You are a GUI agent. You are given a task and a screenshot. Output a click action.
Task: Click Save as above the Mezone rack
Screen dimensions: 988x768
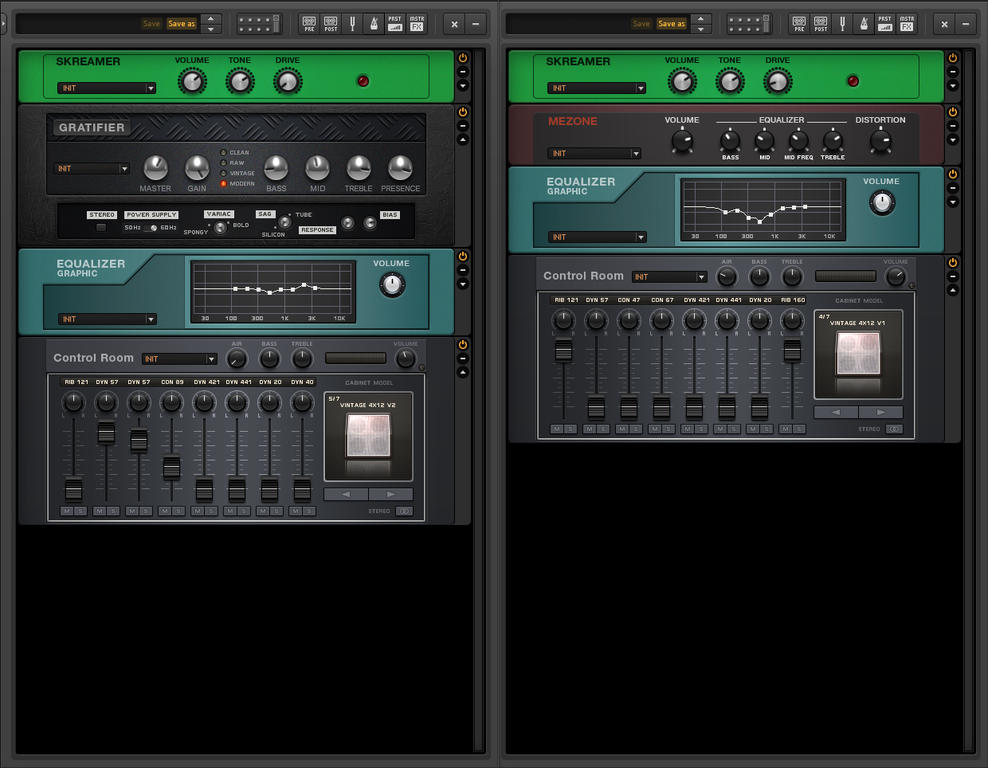point(671,24)
